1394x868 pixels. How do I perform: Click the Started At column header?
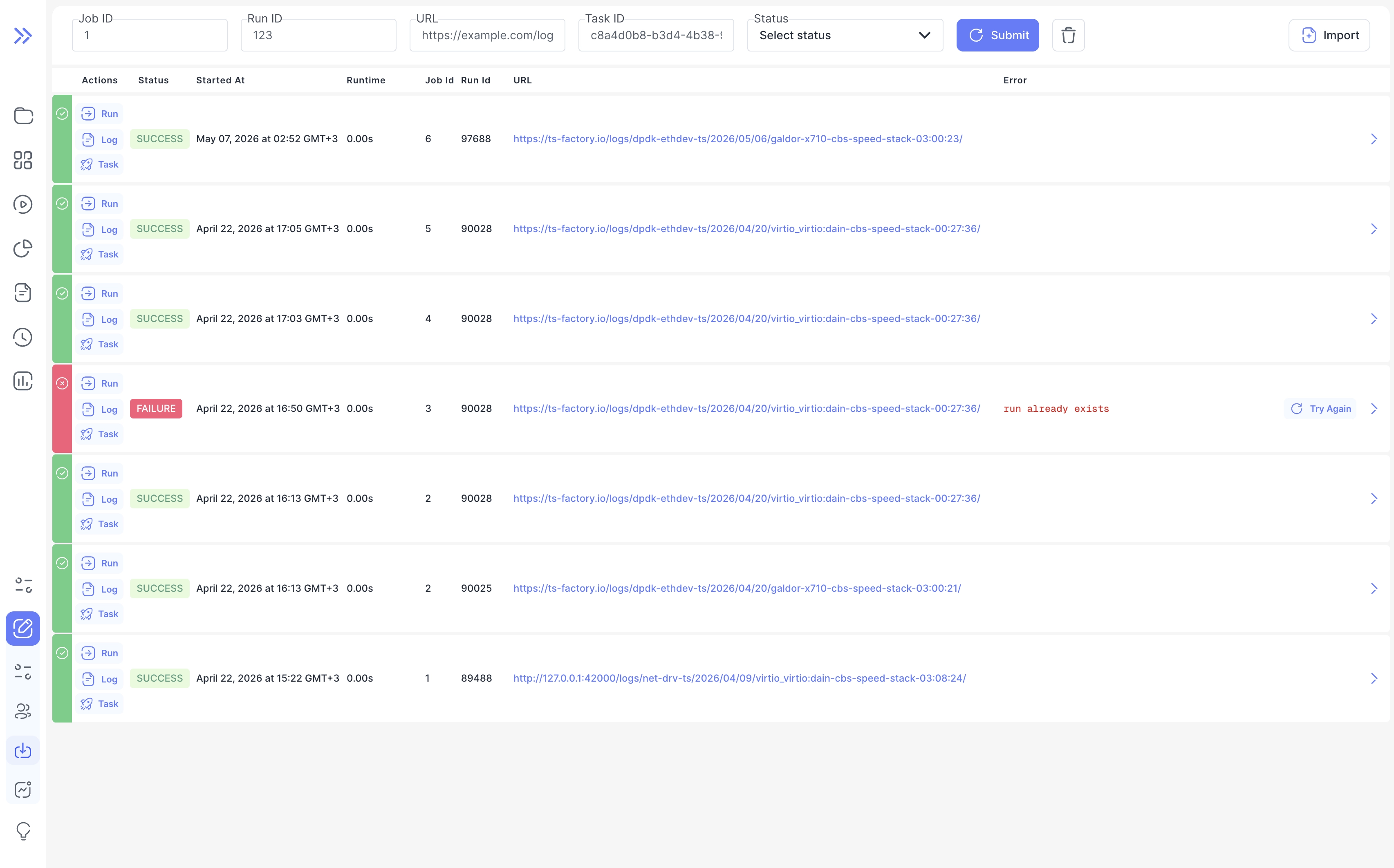click(220, 81)
